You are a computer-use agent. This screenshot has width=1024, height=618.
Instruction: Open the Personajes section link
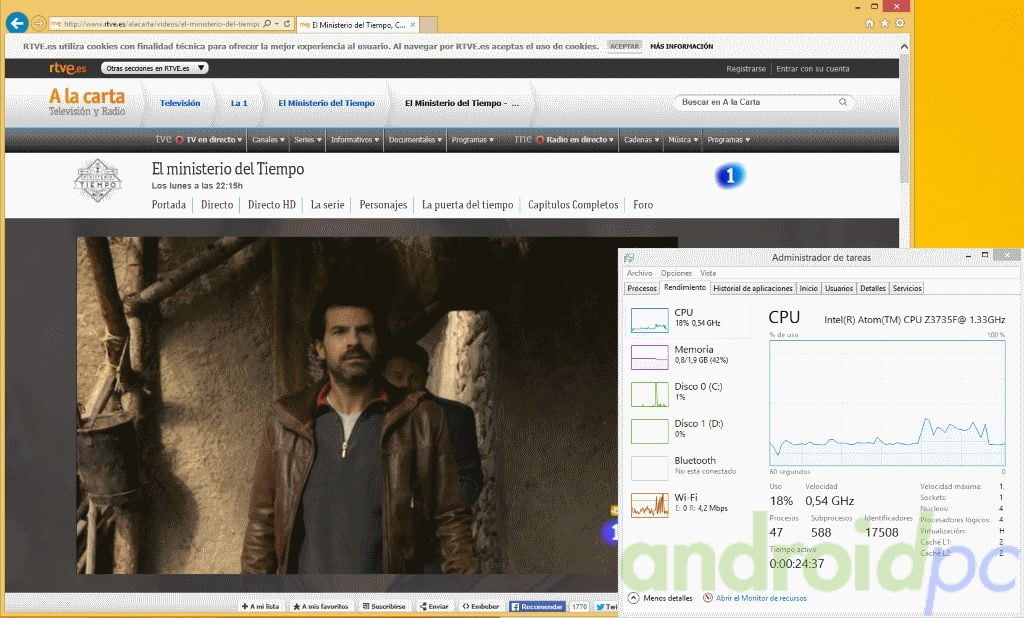(383, 204)
